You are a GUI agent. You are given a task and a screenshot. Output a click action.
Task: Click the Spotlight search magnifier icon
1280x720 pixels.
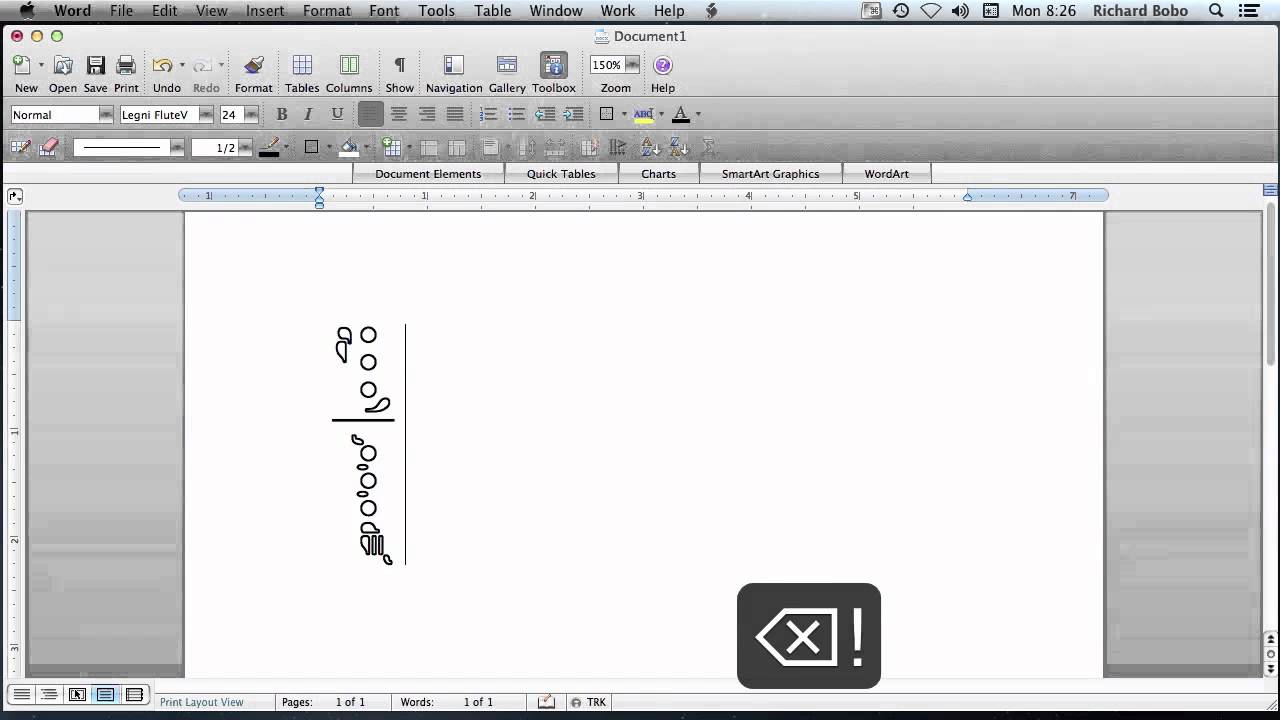[x=1216, y=11]
